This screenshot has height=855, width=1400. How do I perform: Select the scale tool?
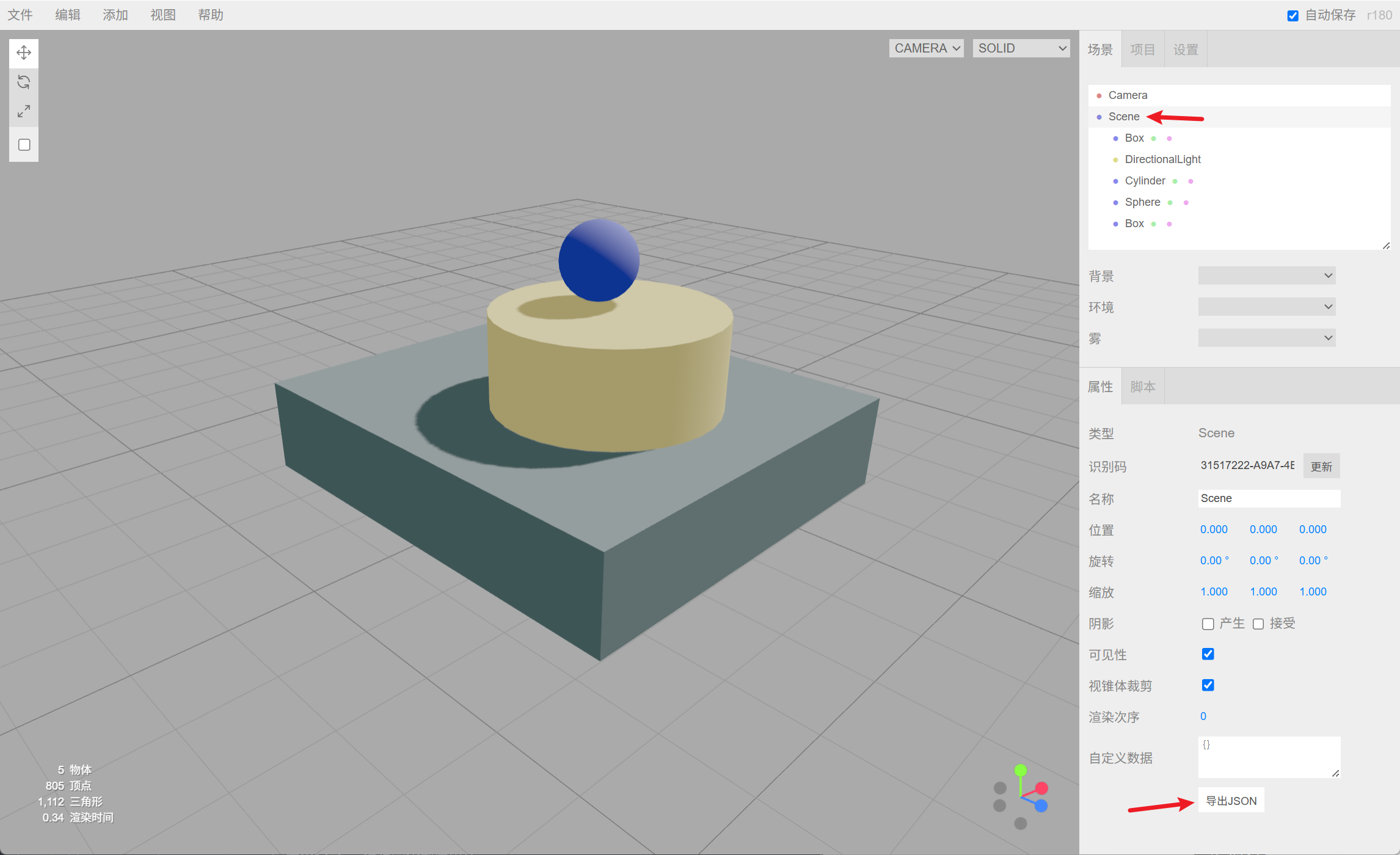24,112
